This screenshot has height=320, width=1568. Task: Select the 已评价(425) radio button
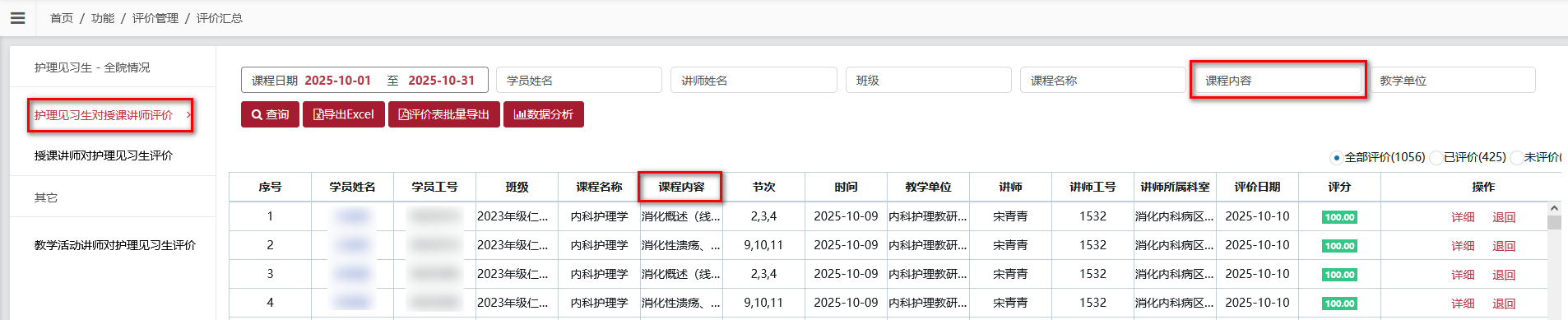(1436, 157)
